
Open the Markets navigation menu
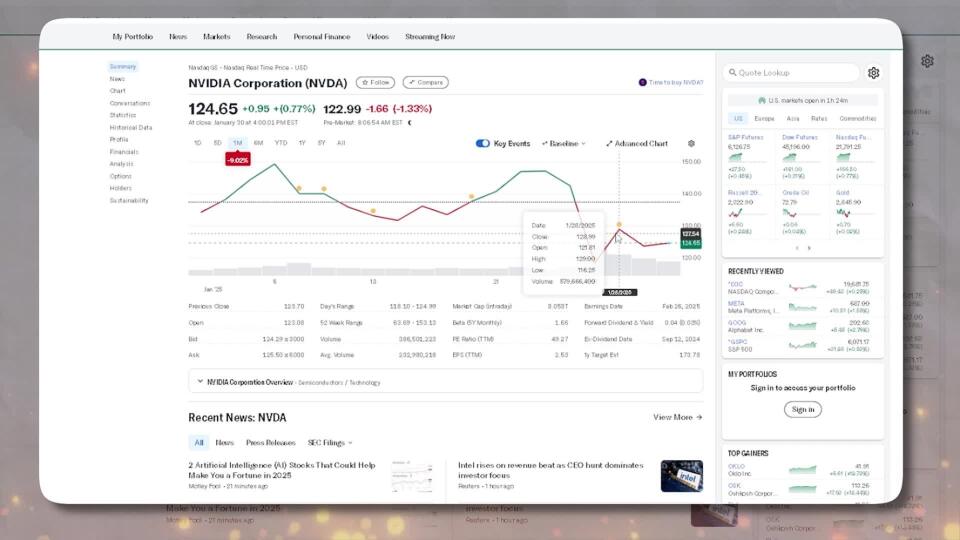(217, 37)
